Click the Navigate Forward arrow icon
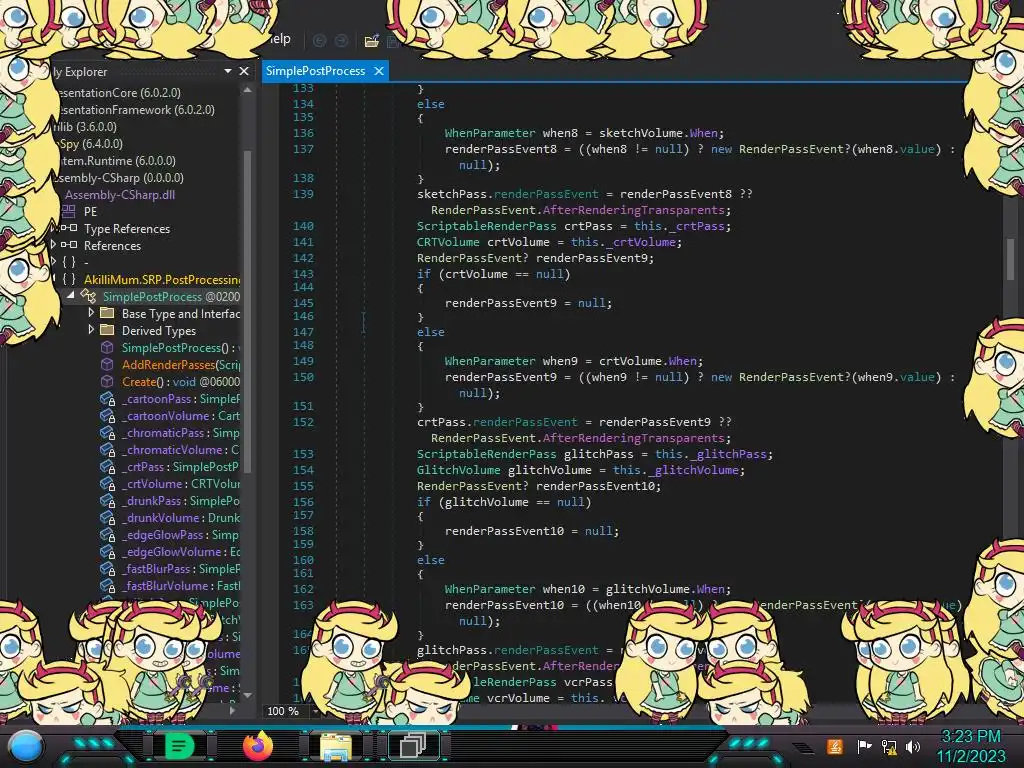 [x=342, y=41]
